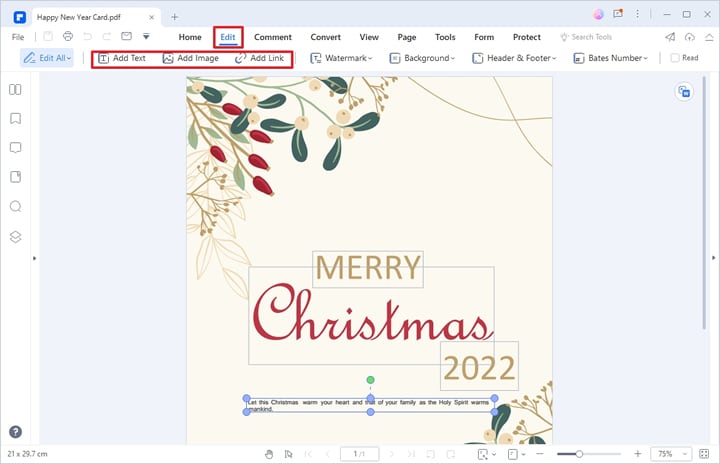The height and width of the screenshot is (464, 720).
Task: Open the bookmarks panel icon
Action: [x=15, y=119]
